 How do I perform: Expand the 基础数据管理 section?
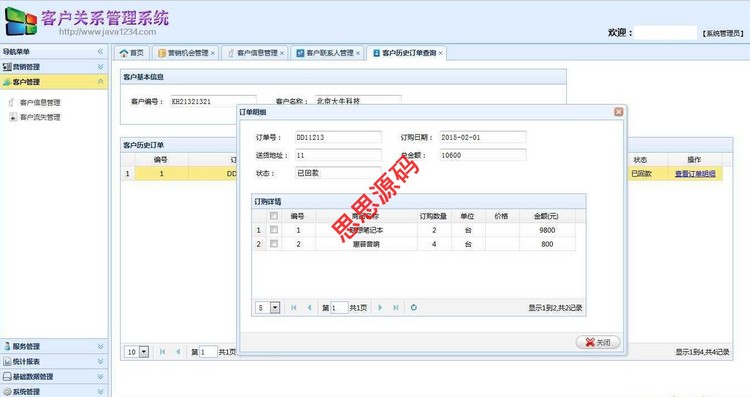coord(100,377)
